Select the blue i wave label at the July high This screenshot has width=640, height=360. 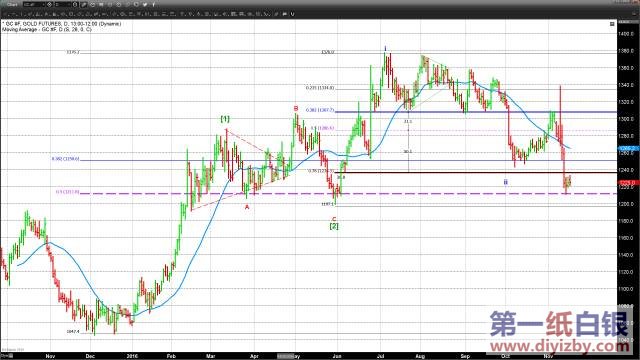pos(385,49)
